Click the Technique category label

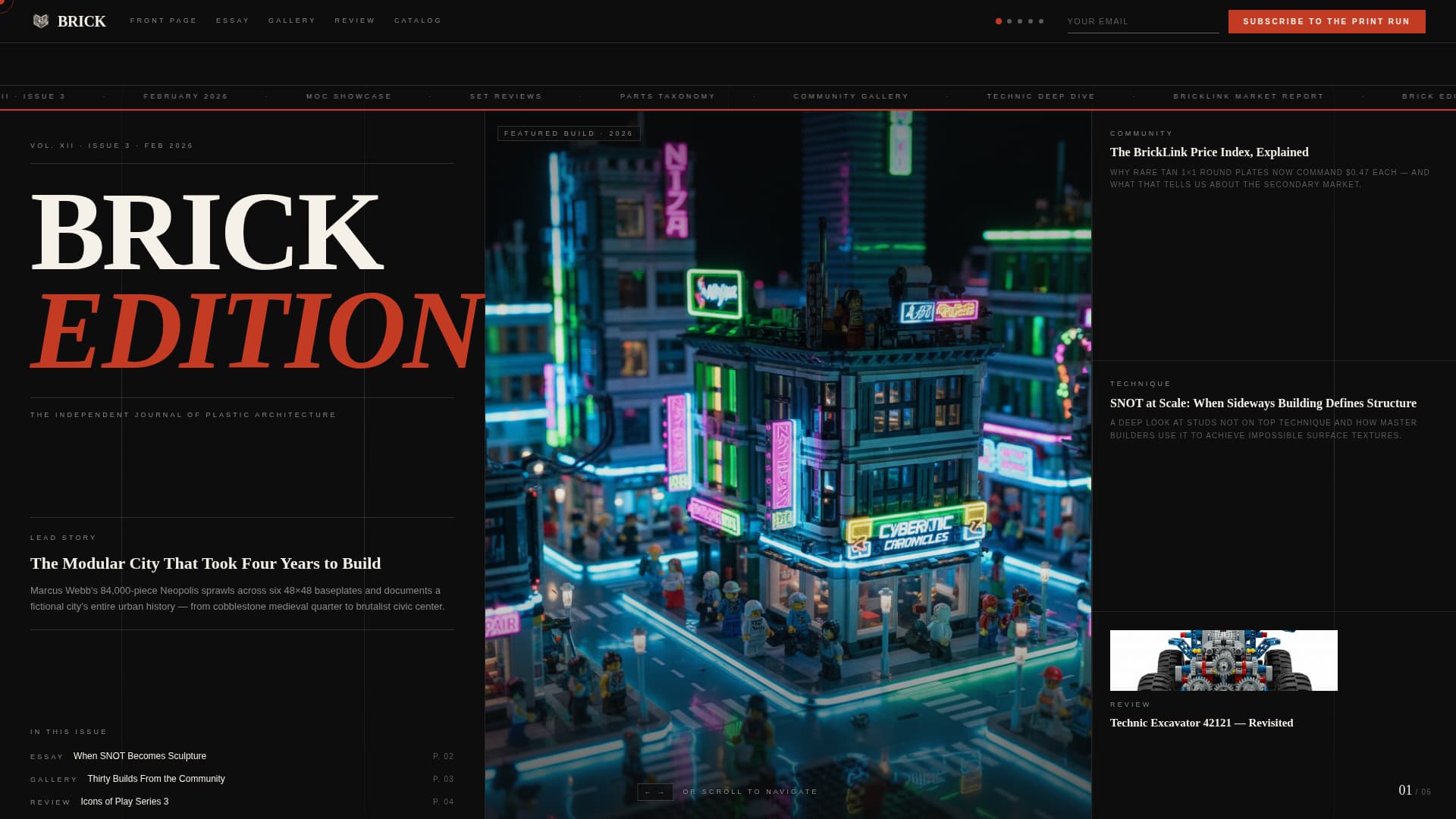pos(1141,384)
